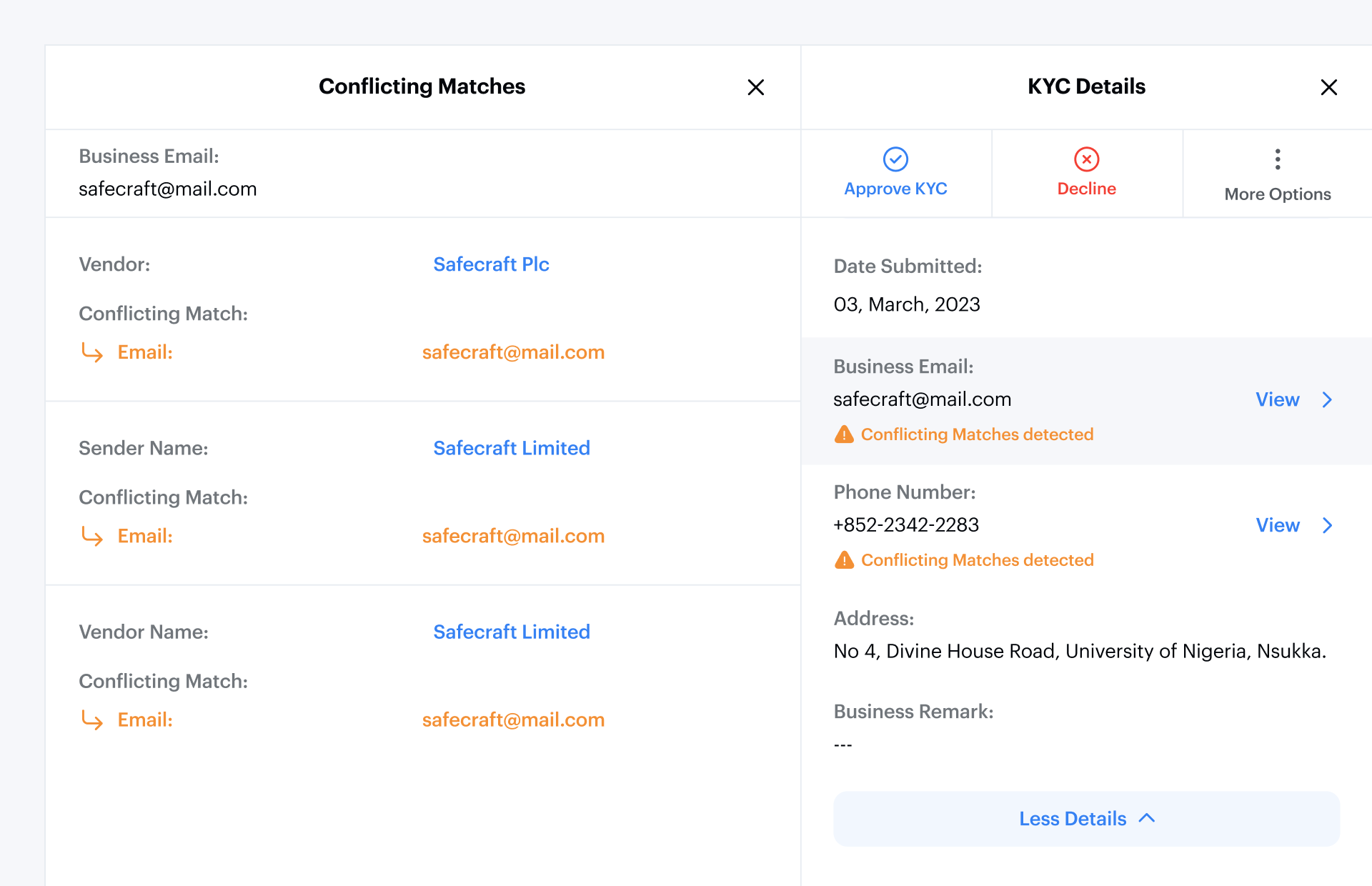
Task: Click the warning icon under Business Email
Action: pos(844,434)
